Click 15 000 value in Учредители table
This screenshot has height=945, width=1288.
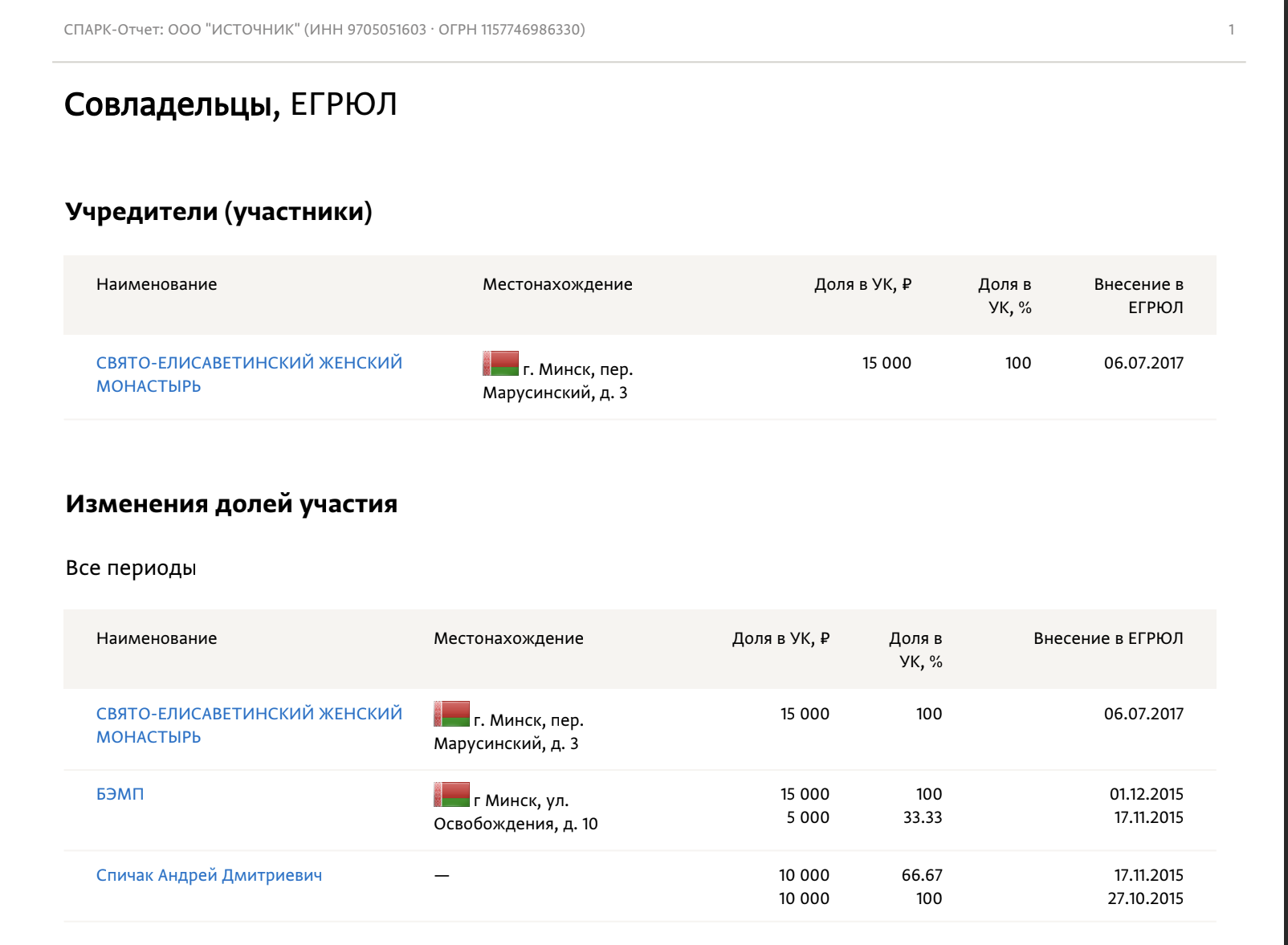coord(887,363)
